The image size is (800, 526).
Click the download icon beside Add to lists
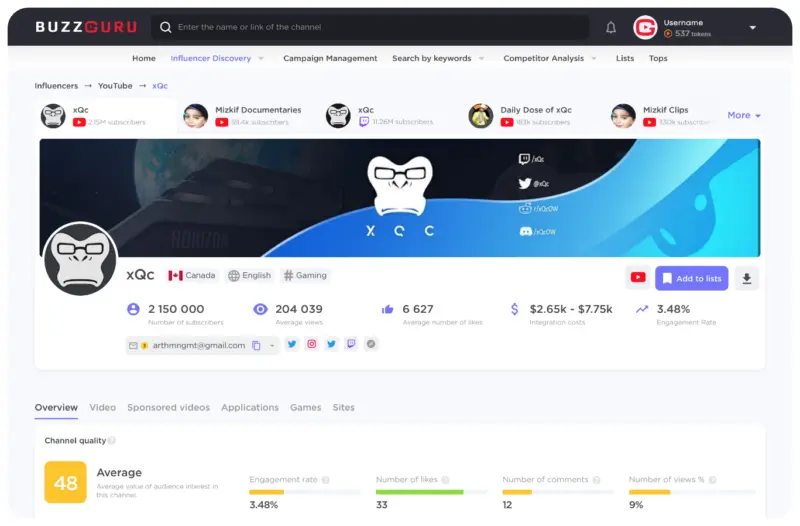point(747,278)
